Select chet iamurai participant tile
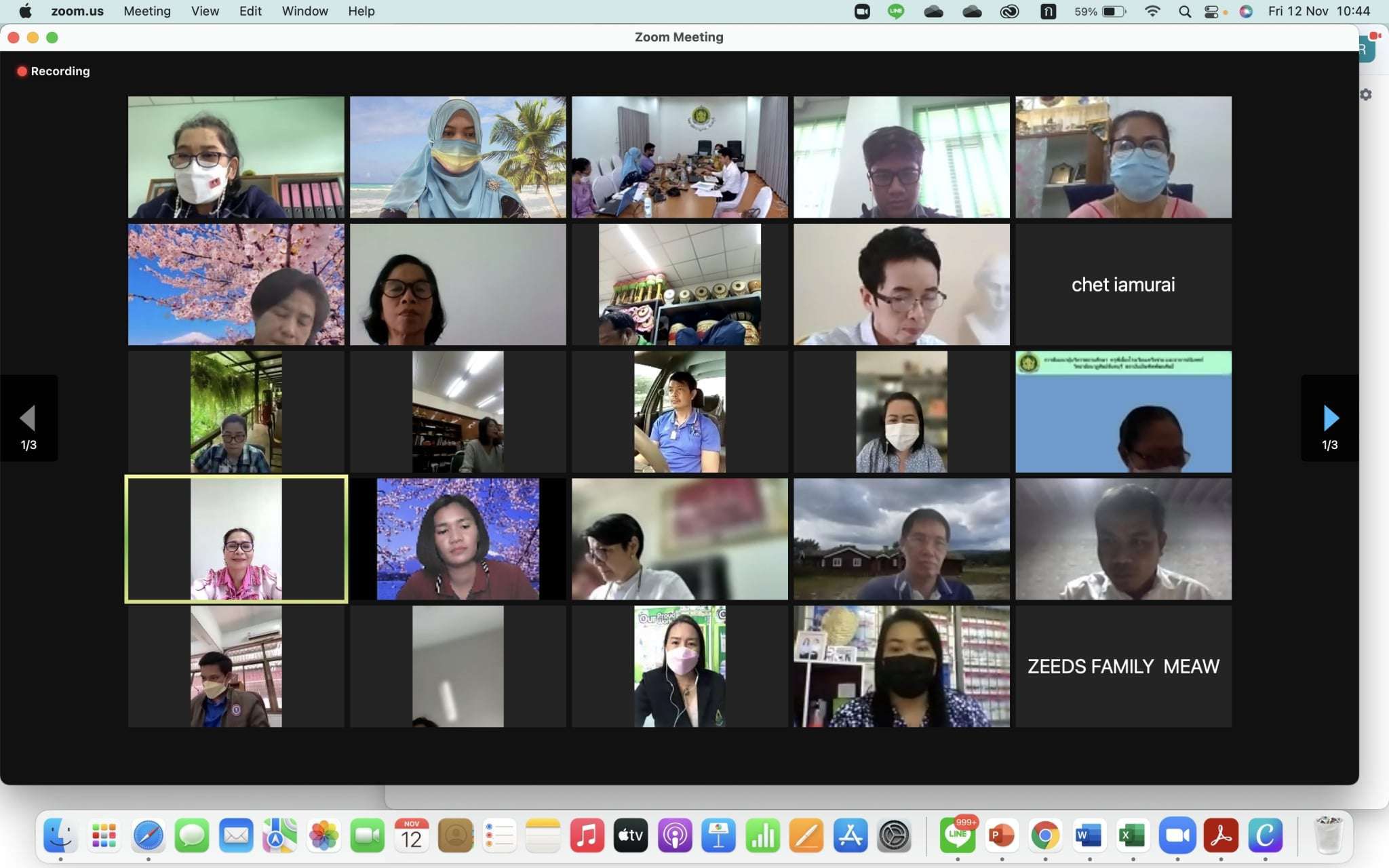Viewport: 1389px width, 868px height. (x=1123, y=285)
